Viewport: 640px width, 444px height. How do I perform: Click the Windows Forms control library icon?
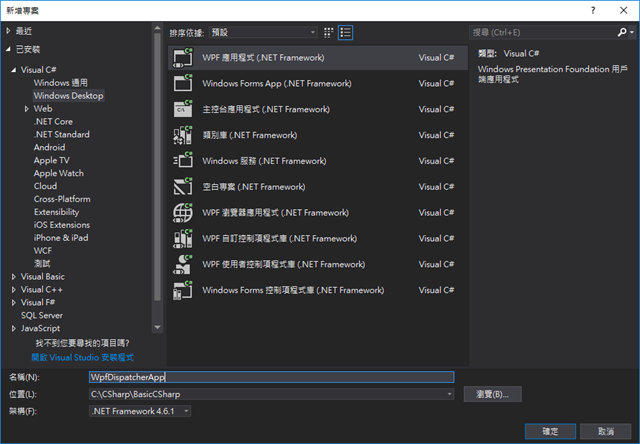(183, 290)
